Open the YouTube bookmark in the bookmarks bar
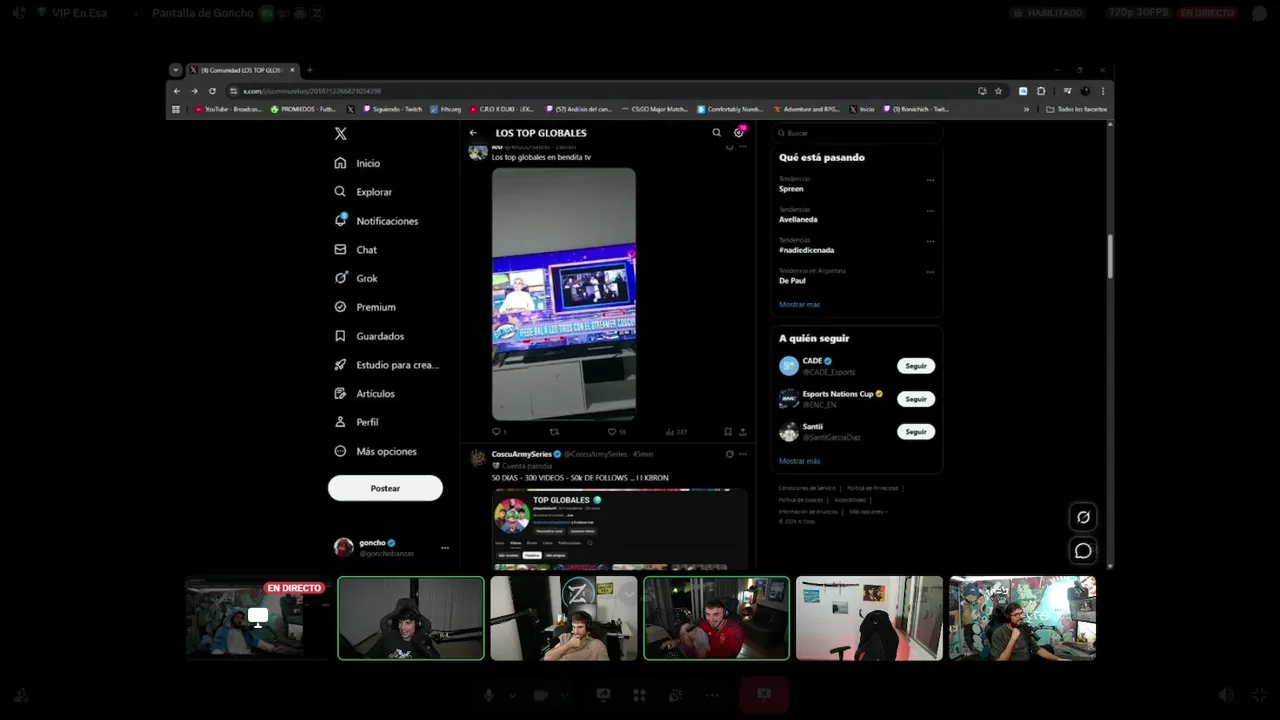 point(228,109)
